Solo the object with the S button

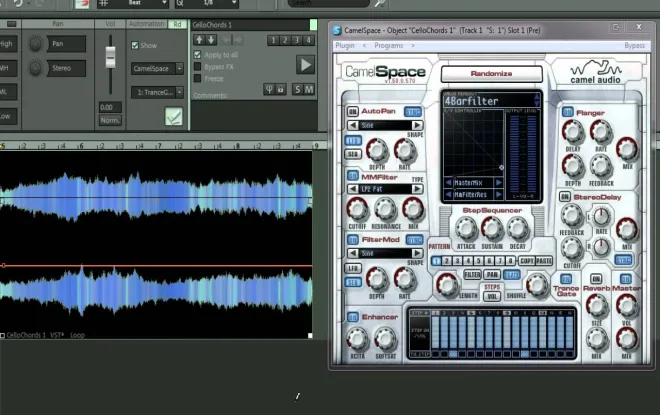click(x=298, y=89)
